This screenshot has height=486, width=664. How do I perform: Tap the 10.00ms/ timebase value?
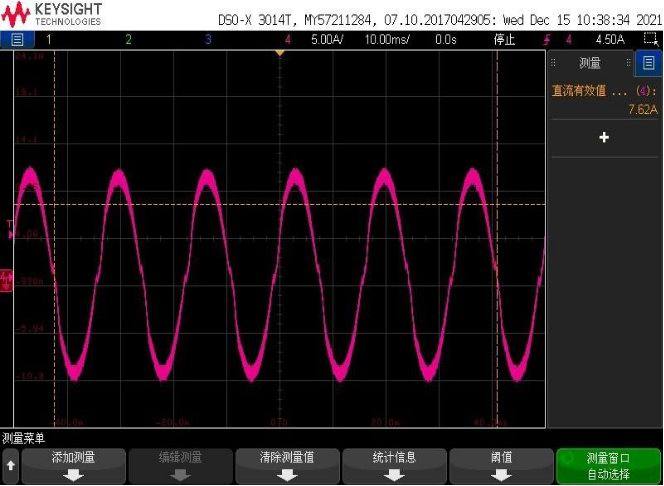[x=387, y=40]
